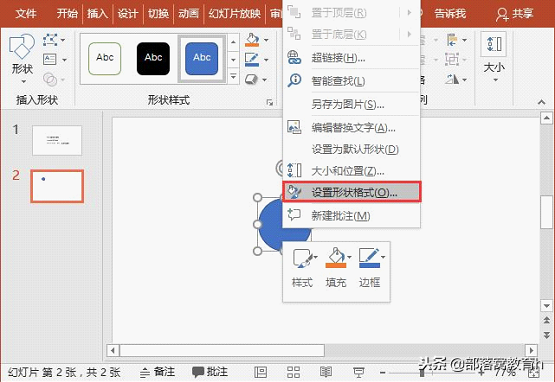This screenshot has height=382, width=555.
Task: Open the 样式 style mini toolbar button
Action: pyautogui.click(x=303, y=268)
